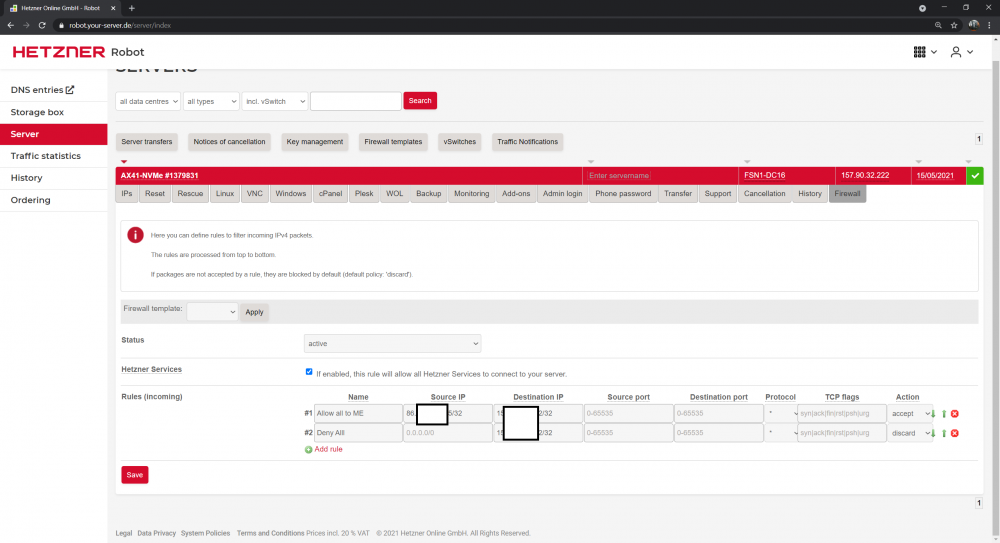
Task: Close the Hetzner Online GmbH browser tab
Action: (113, 8)
